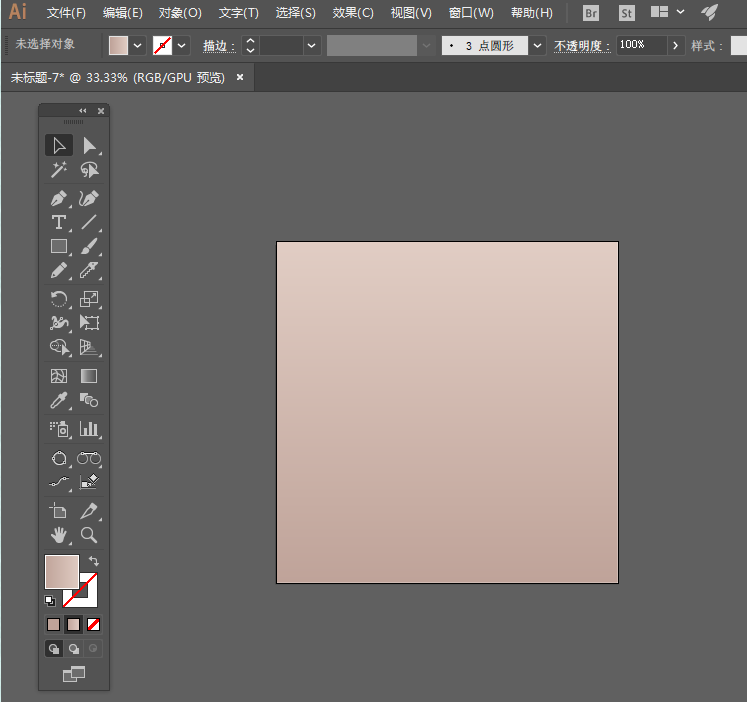The image size is (747, 702).
Task: Select the Column Graph tool
Action: click(x=89, y=429)
